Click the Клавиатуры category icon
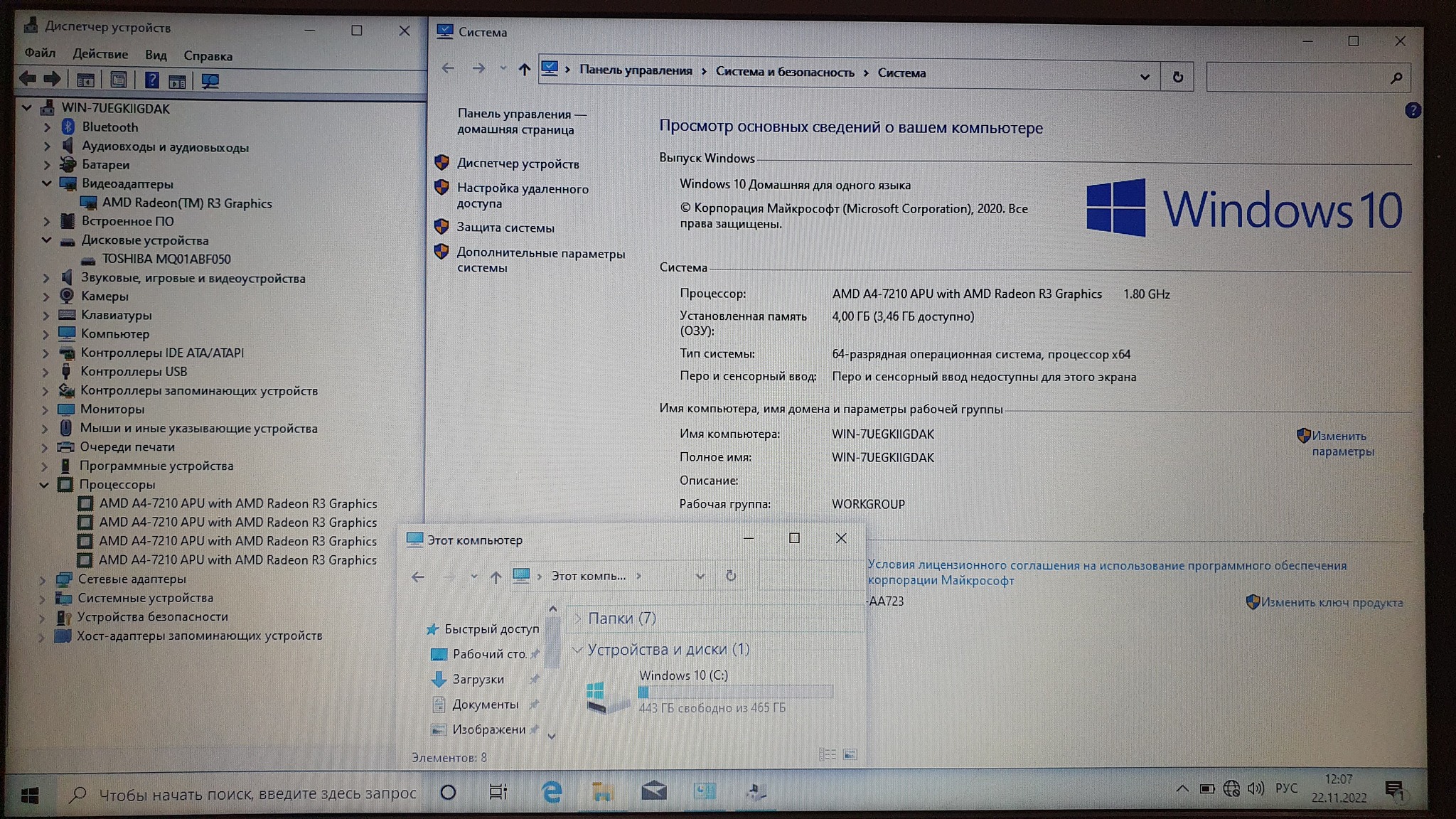1456x819 pixels. click(x=67, y=315)
